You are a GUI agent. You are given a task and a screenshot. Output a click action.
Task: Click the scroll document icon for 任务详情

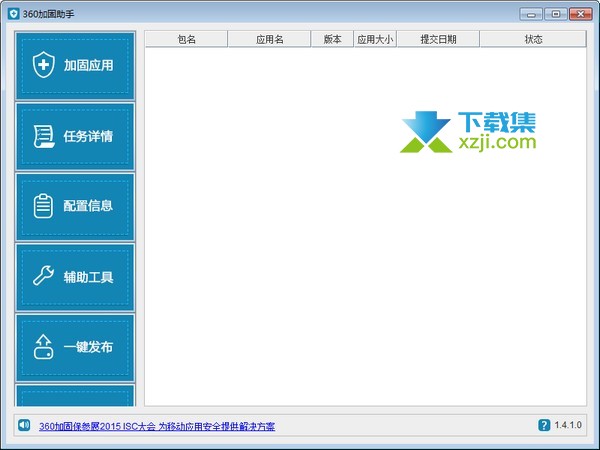click(43, 136)
